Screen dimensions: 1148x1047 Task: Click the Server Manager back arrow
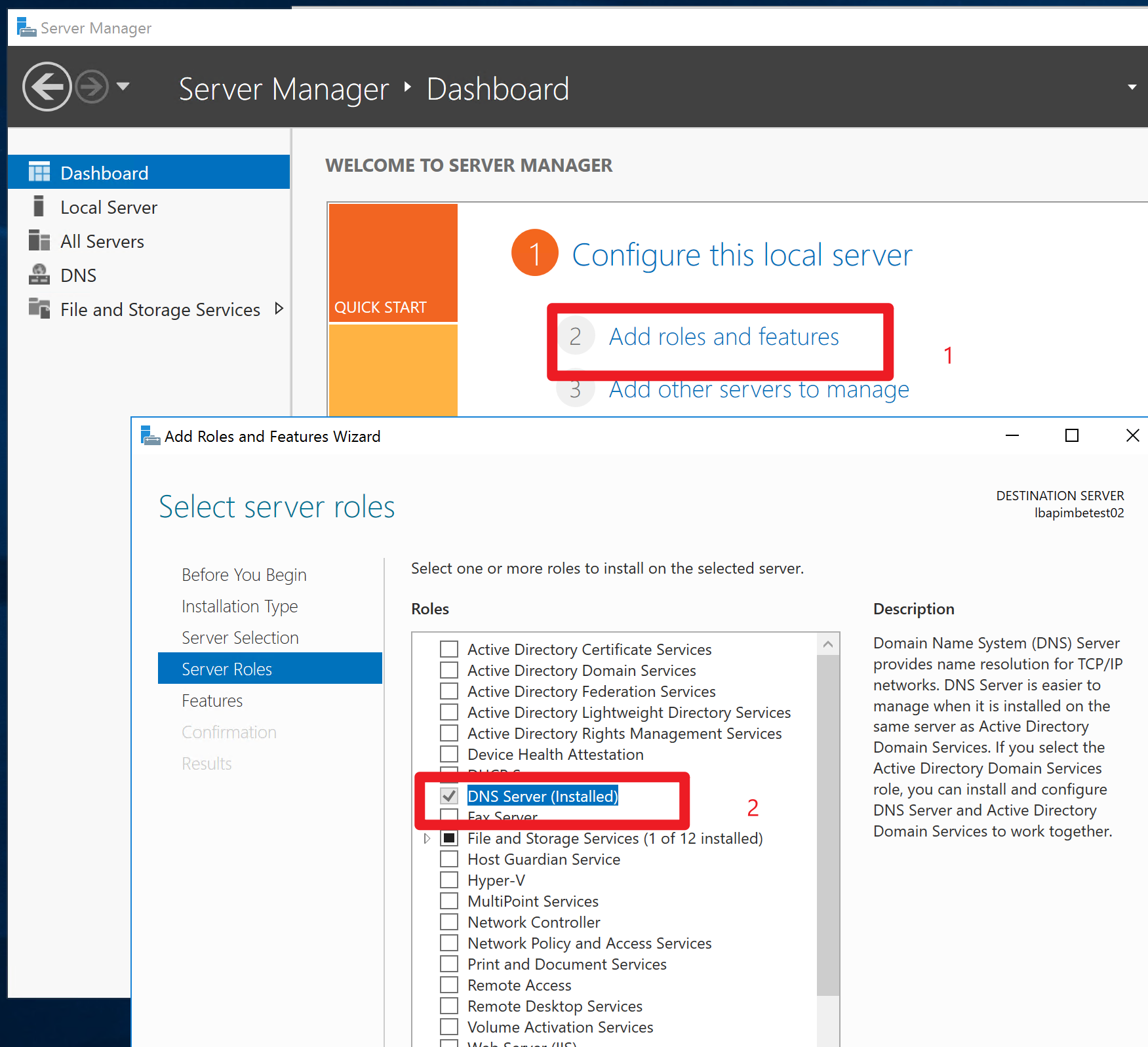(47, 87)
